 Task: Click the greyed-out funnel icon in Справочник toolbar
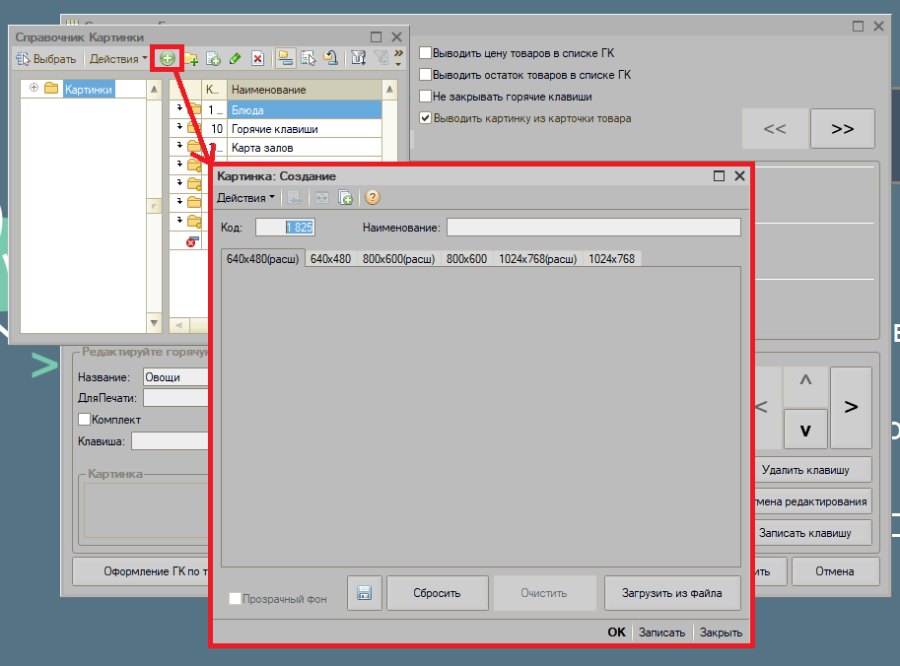pos(380,58)
